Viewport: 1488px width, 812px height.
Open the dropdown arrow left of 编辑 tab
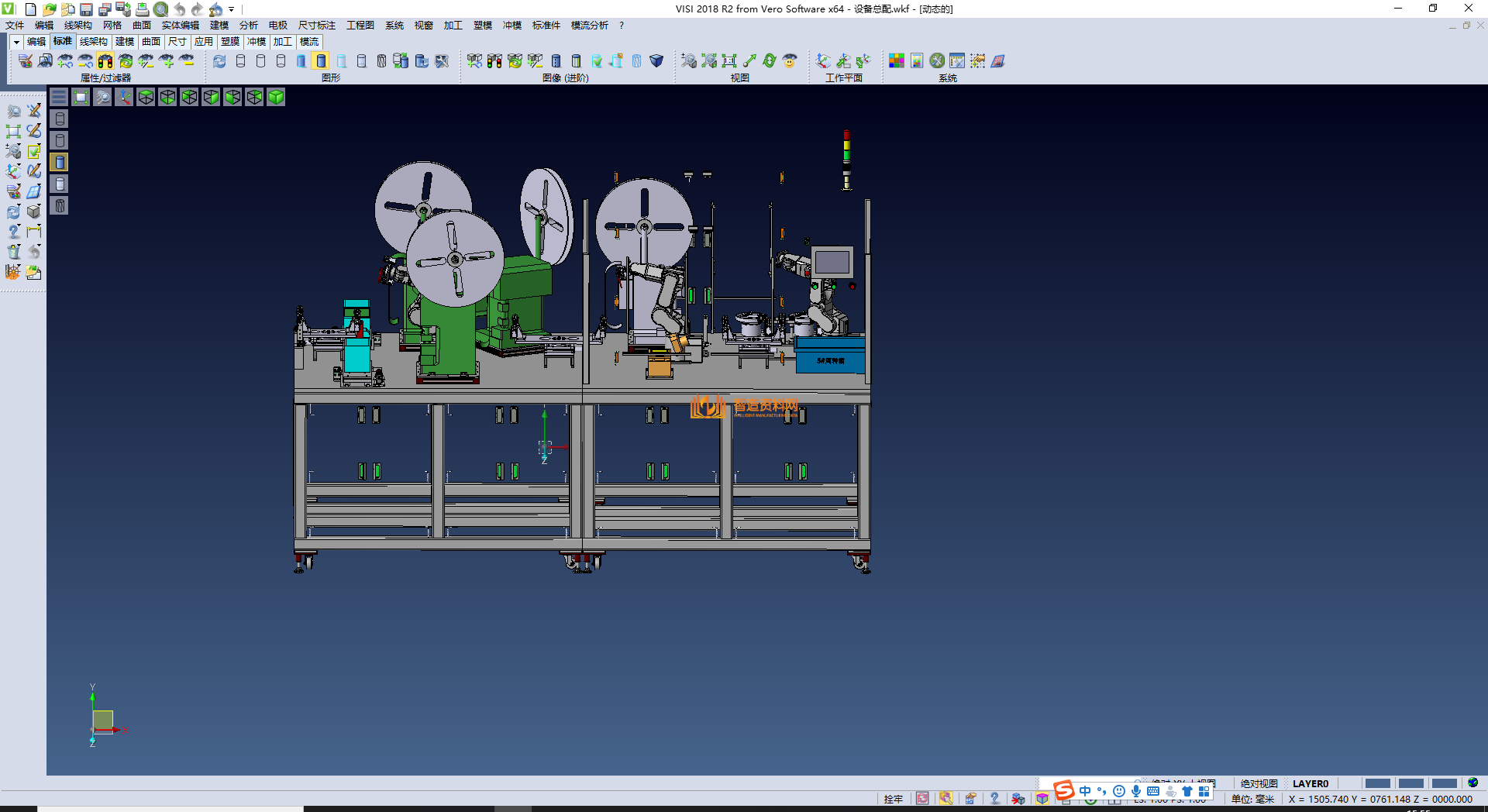click(x=15, y=42)
